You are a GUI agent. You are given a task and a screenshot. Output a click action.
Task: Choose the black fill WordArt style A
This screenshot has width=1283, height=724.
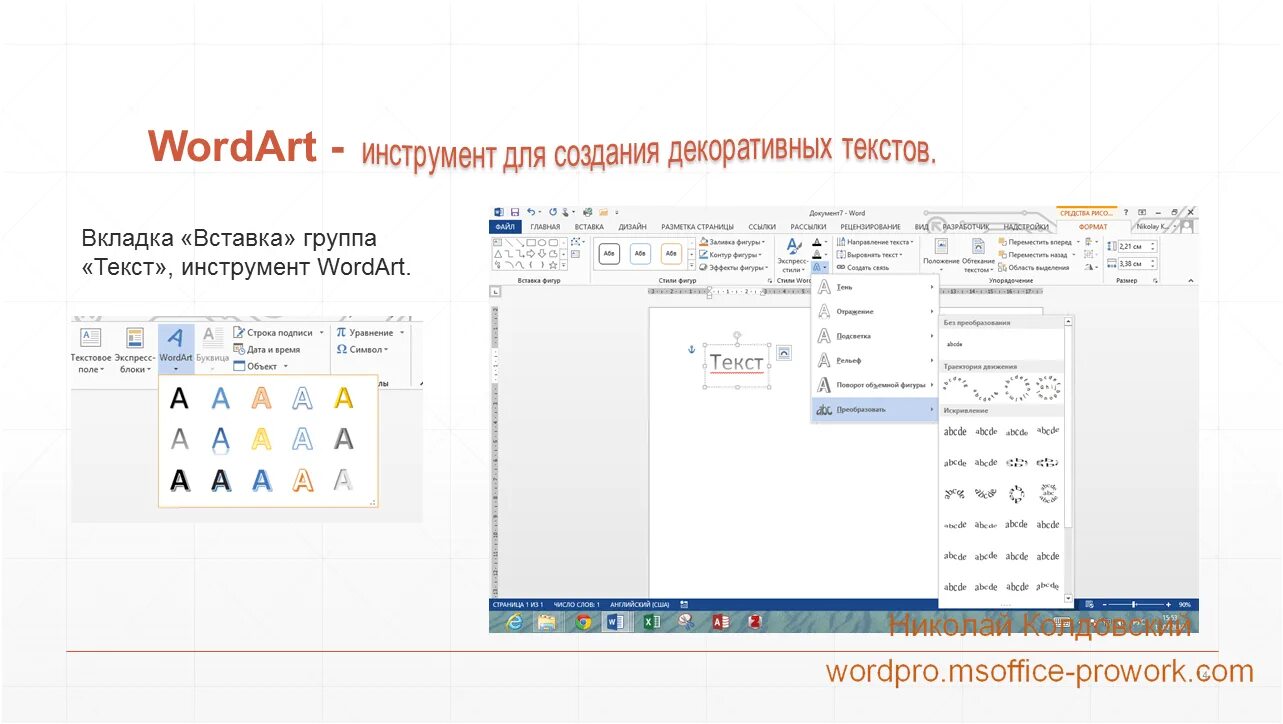click(x=179, y=398)
